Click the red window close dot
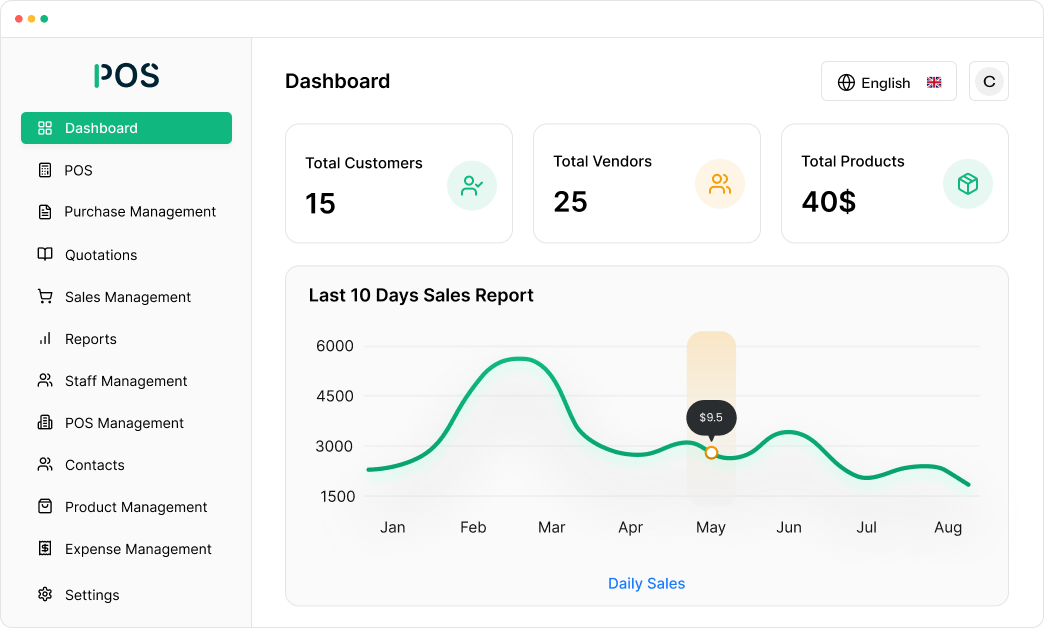The image size is (1044, 628). coord(19,19)
